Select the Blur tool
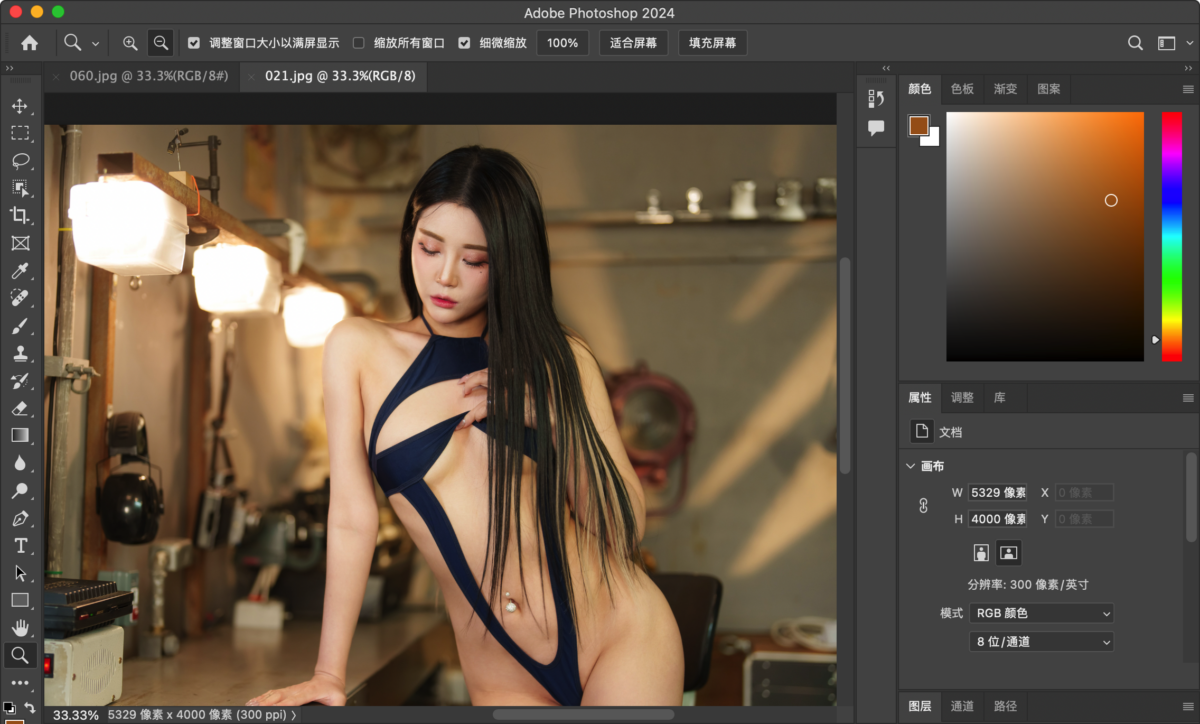The width and height of the screenshot is (1200, 724). click(20, 463)
